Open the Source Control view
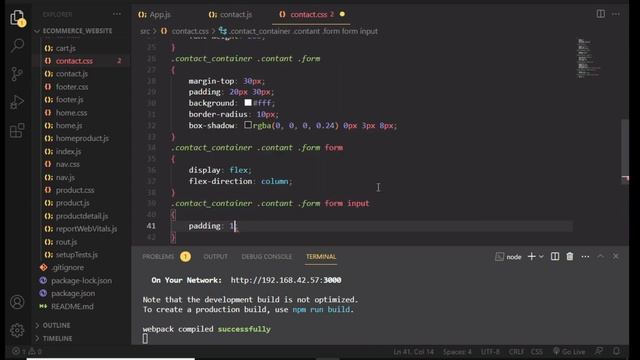This screenshot has width=640, height=360. tap(17, 74)
